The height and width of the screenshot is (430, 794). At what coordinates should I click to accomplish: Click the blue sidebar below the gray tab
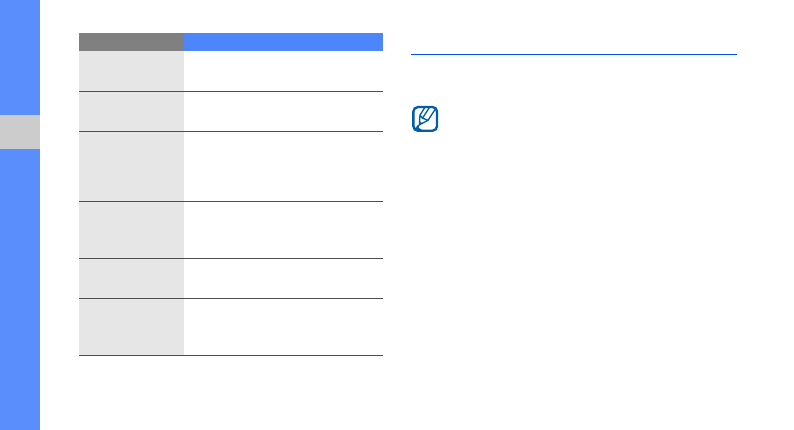[x=20, y=290]
